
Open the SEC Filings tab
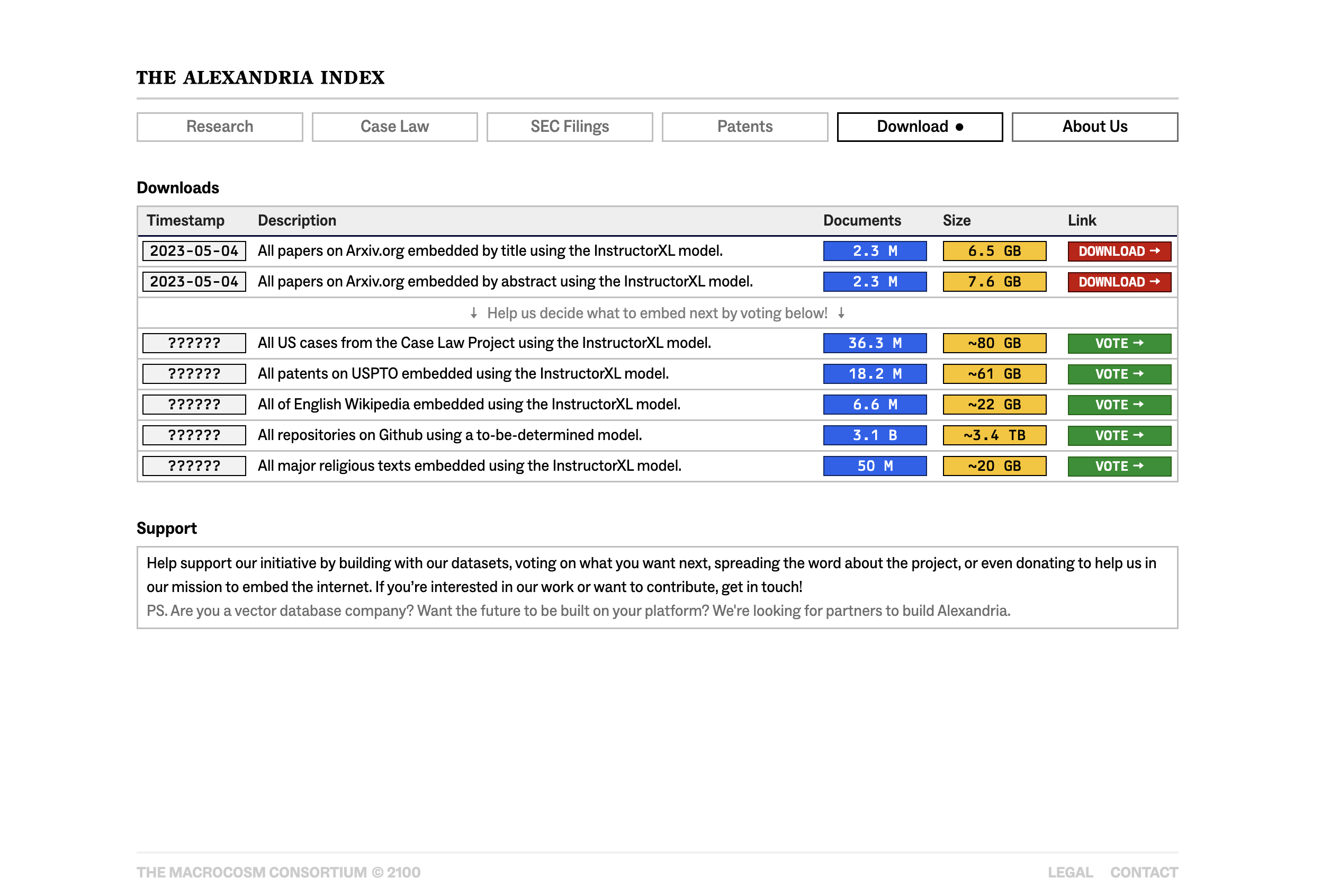tap(569, 126)
